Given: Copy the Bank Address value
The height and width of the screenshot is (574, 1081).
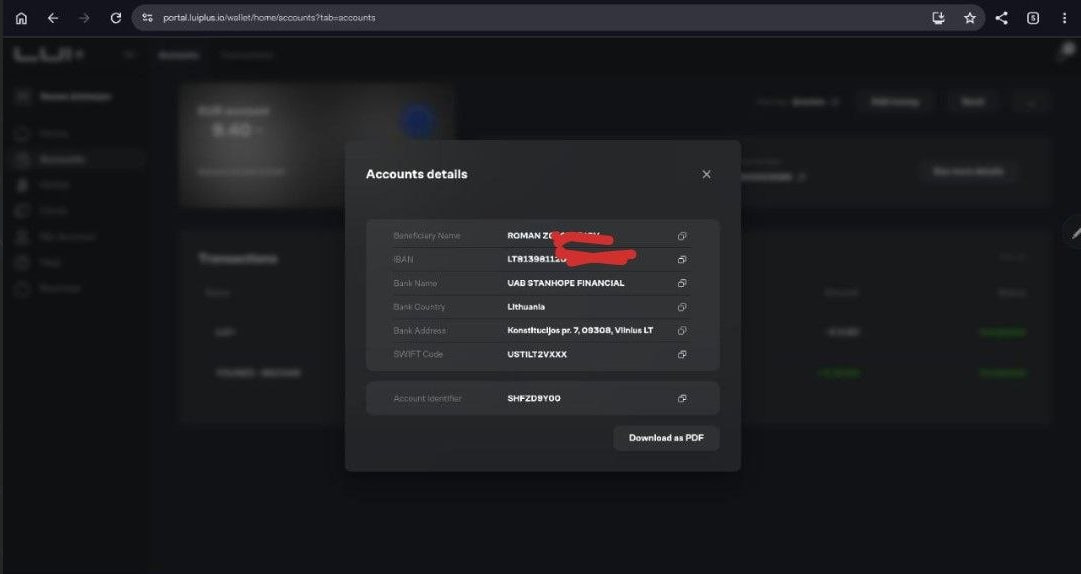Looking at the screenshot, I should click(x=682, y=331).
